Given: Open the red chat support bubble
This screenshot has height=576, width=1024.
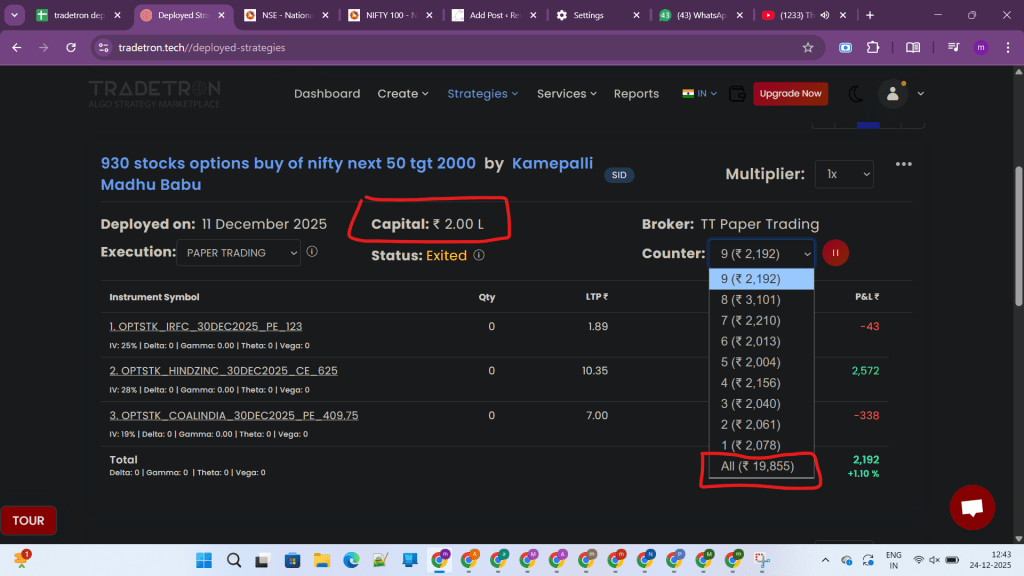Looking at the screenshot, I should [971, 507].
